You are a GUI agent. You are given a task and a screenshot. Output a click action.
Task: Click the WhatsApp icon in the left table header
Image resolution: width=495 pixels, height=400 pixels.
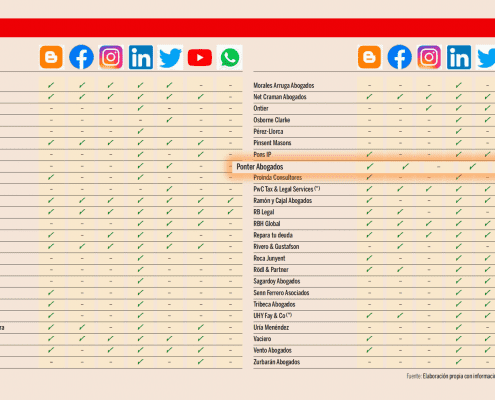(x=229, y=57)
